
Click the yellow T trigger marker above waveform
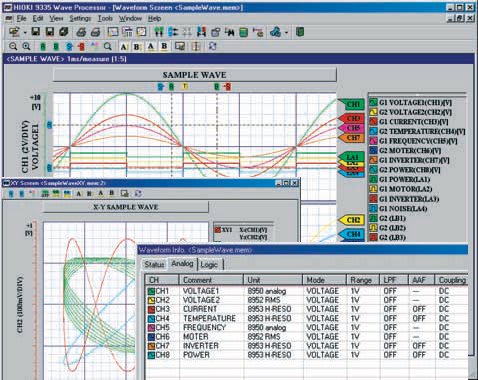(185, 87)
